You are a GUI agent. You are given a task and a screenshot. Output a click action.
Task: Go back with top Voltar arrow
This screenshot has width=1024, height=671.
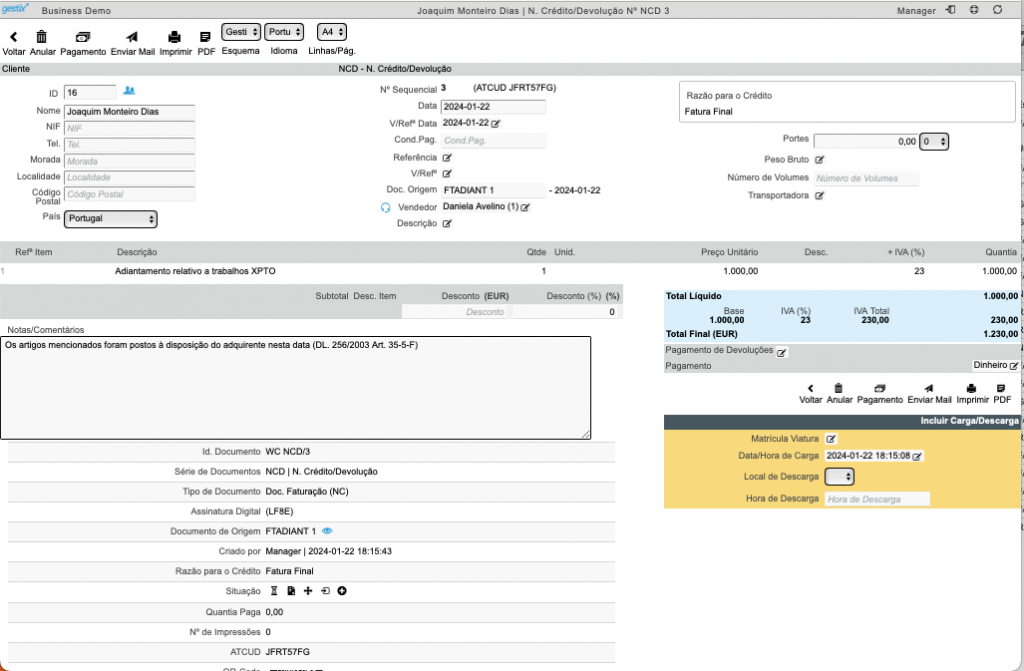pos(14,37)
